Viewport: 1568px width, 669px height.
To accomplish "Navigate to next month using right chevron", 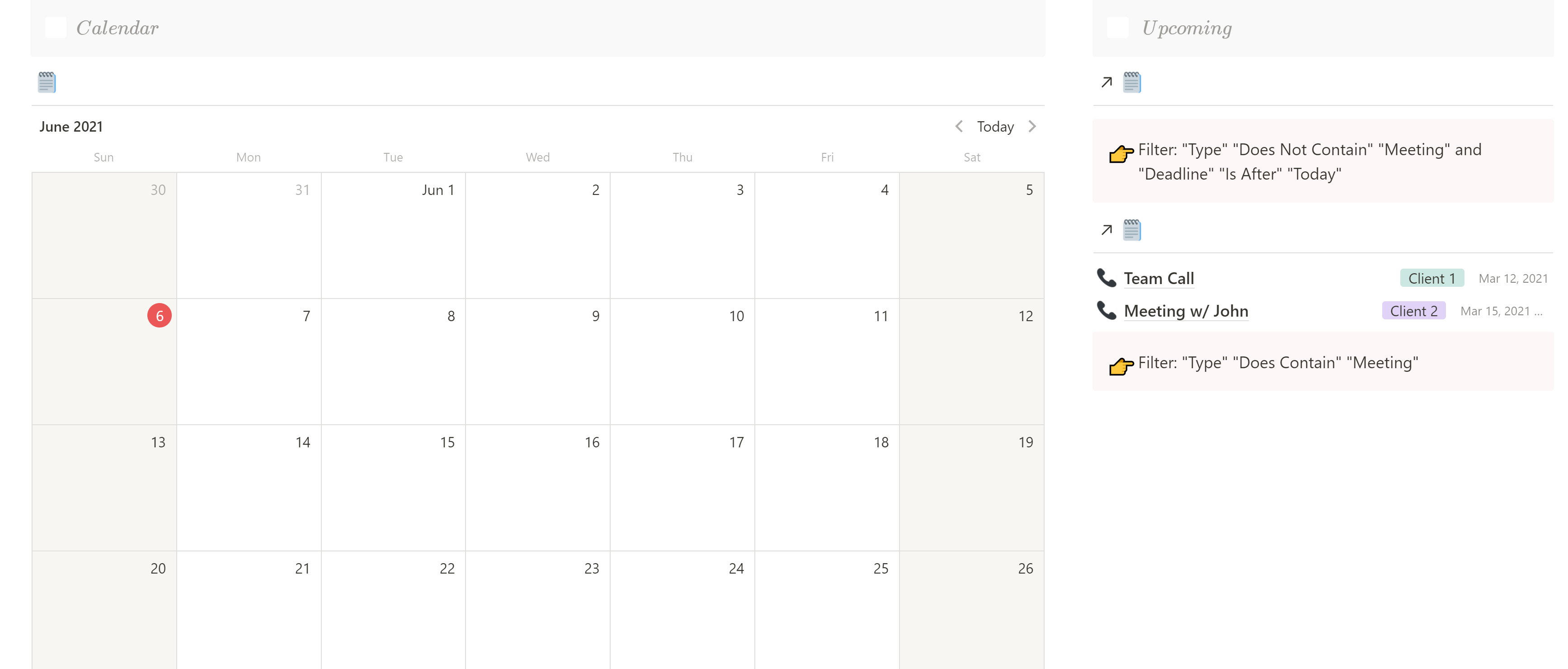I will click(x=1034, y=126).
